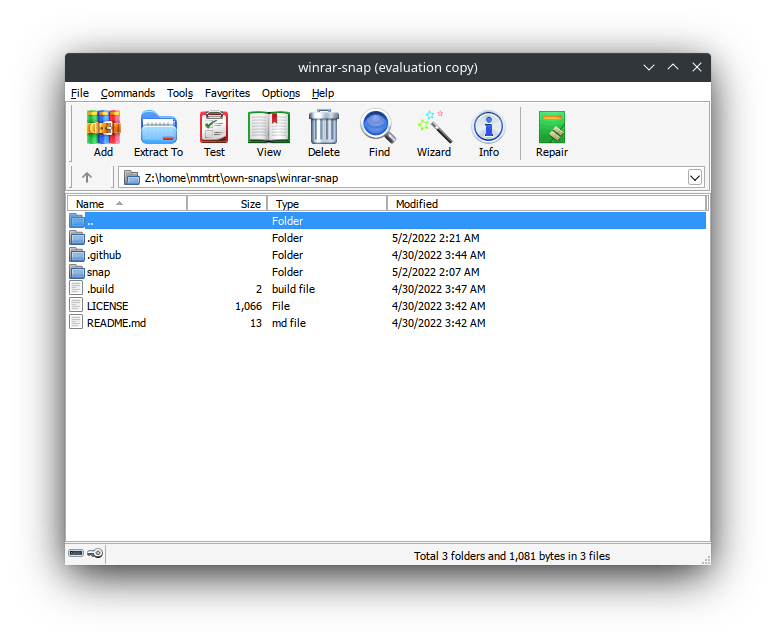This screenshot has width=776, height=642.
Task: Click the 'LICENSE' file name
Action: tap(107, 306)
